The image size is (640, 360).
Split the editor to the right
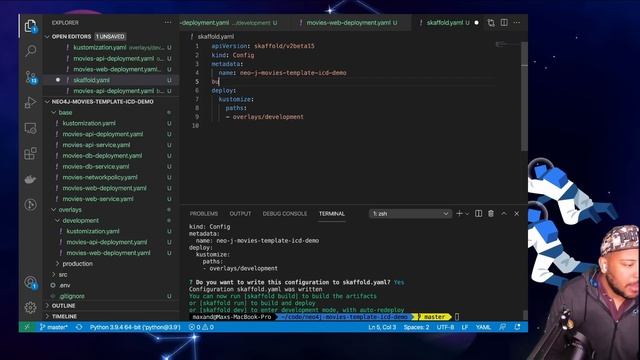504,23
